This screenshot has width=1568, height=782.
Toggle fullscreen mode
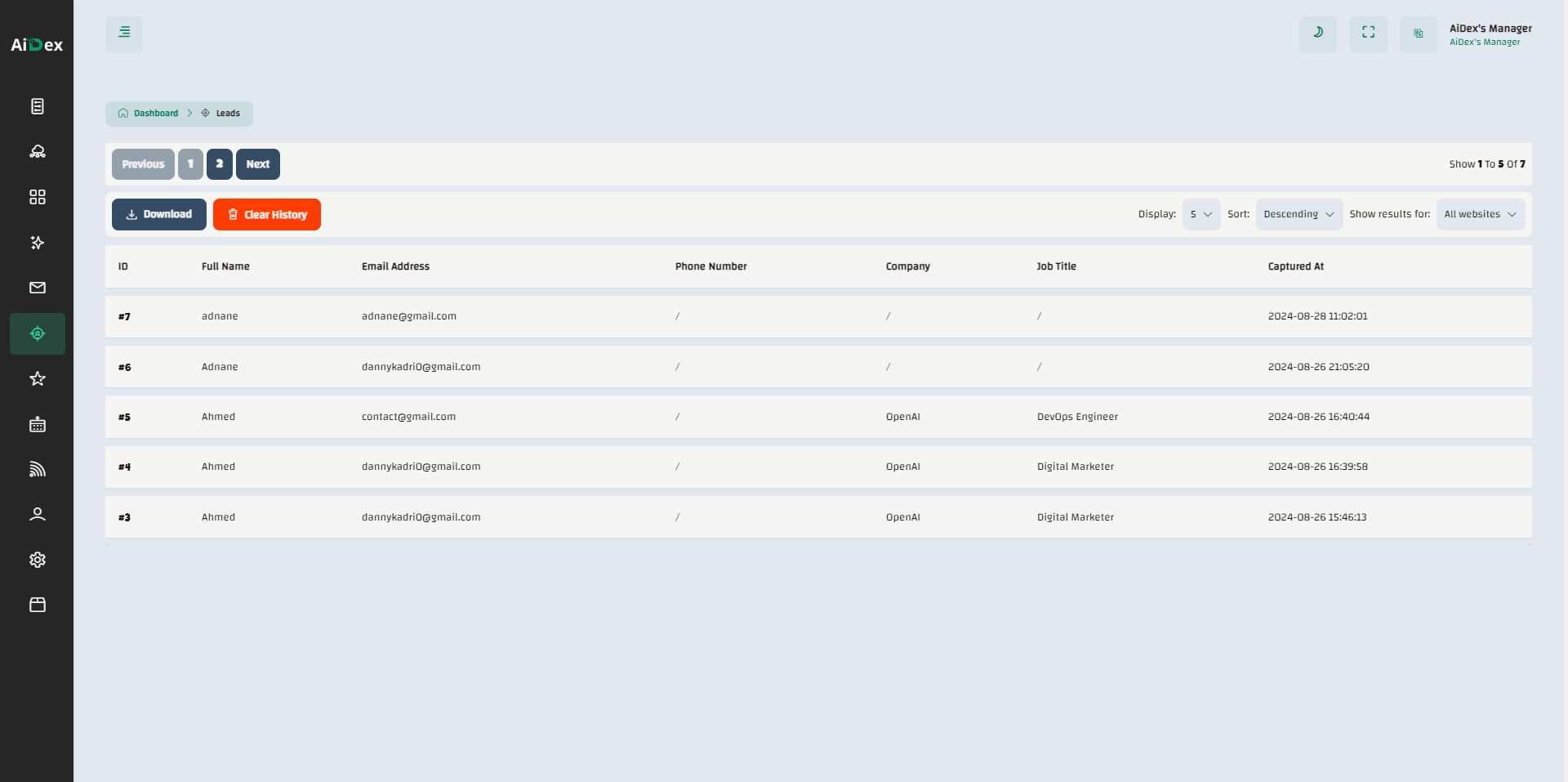[x=1368, y=34]
